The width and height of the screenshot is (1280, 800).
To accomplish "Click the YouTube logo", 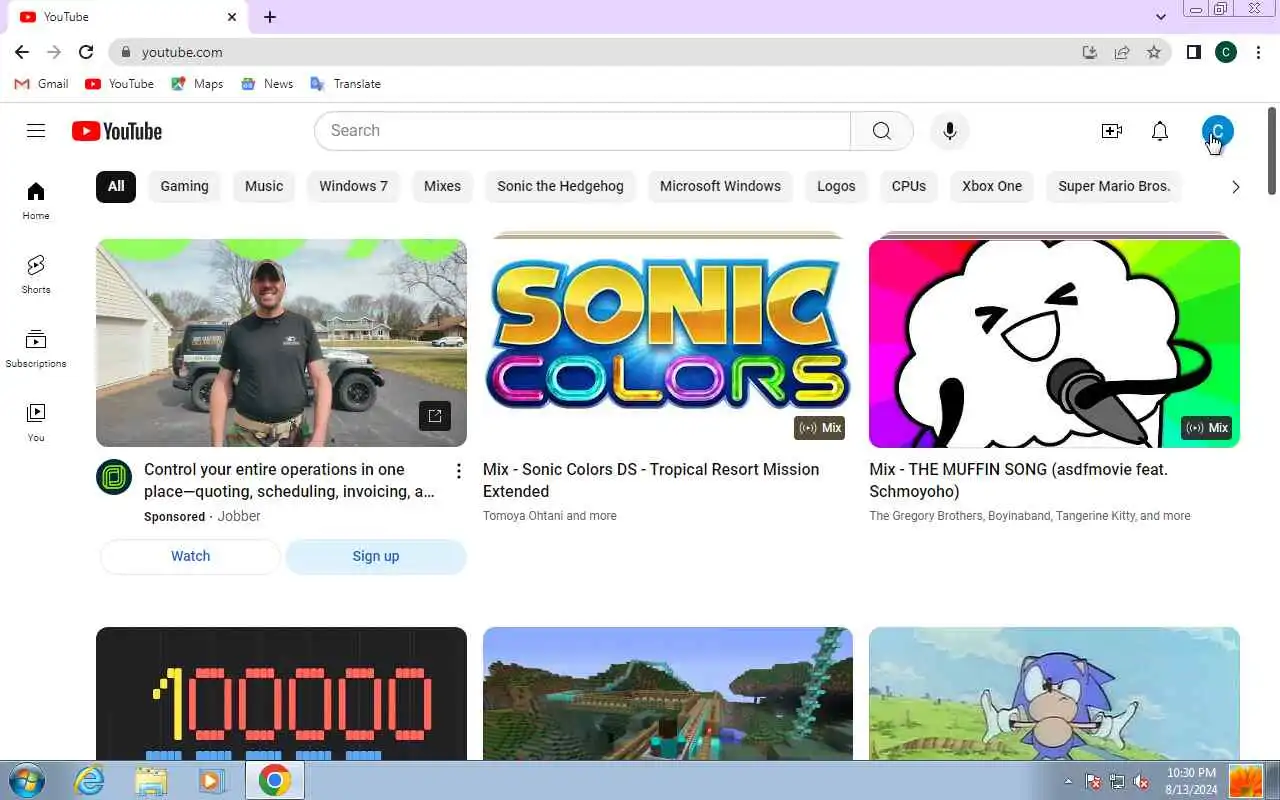I will [117, 131].
